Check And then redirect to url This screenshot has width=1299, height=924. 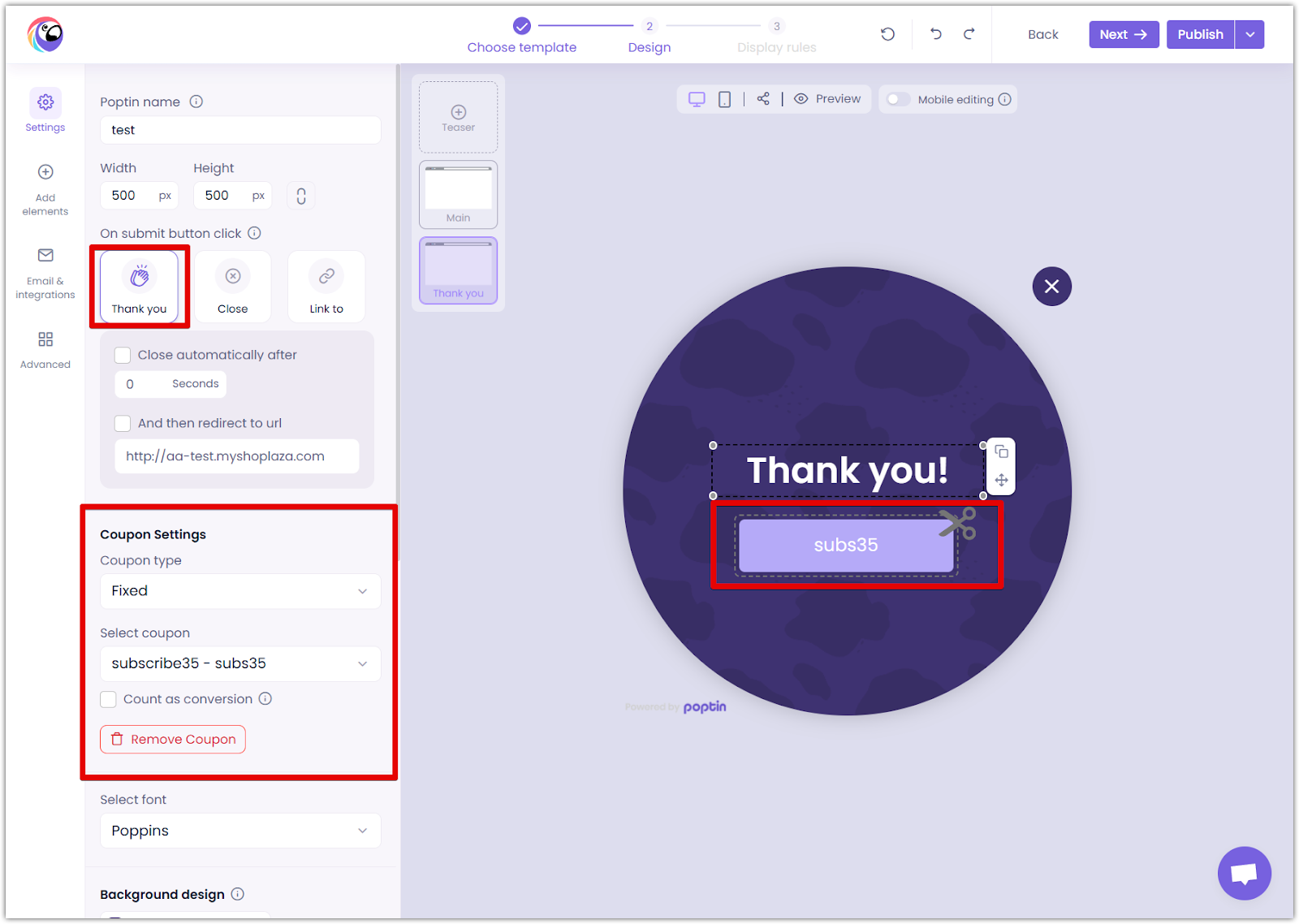pyautogui.click(x=123, y=423)
